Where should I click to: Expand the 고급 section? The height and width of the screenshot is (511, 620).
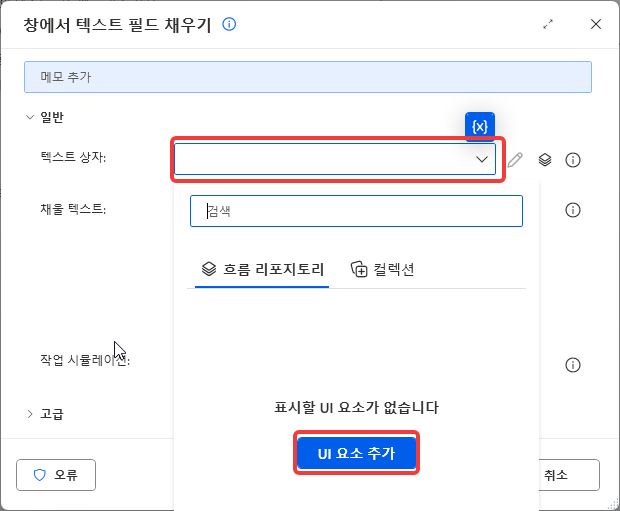tap(30, 414)
